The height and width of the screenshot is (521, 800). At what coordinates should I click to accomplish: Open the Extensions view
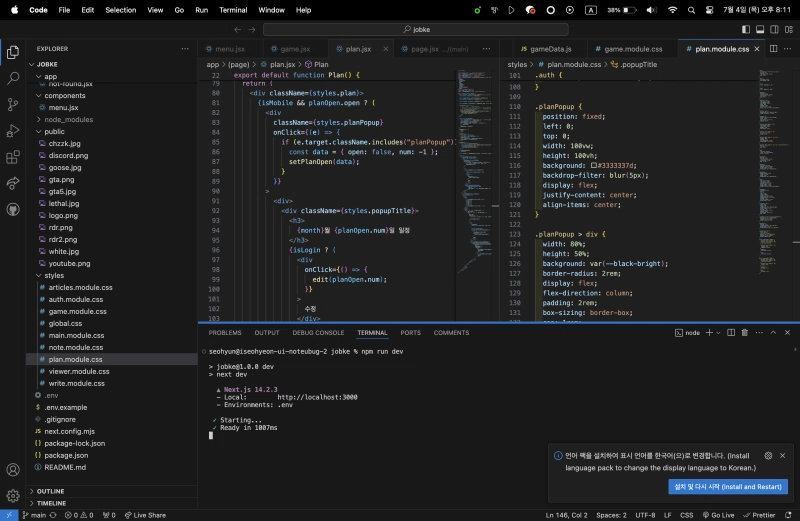coord(13,157)
